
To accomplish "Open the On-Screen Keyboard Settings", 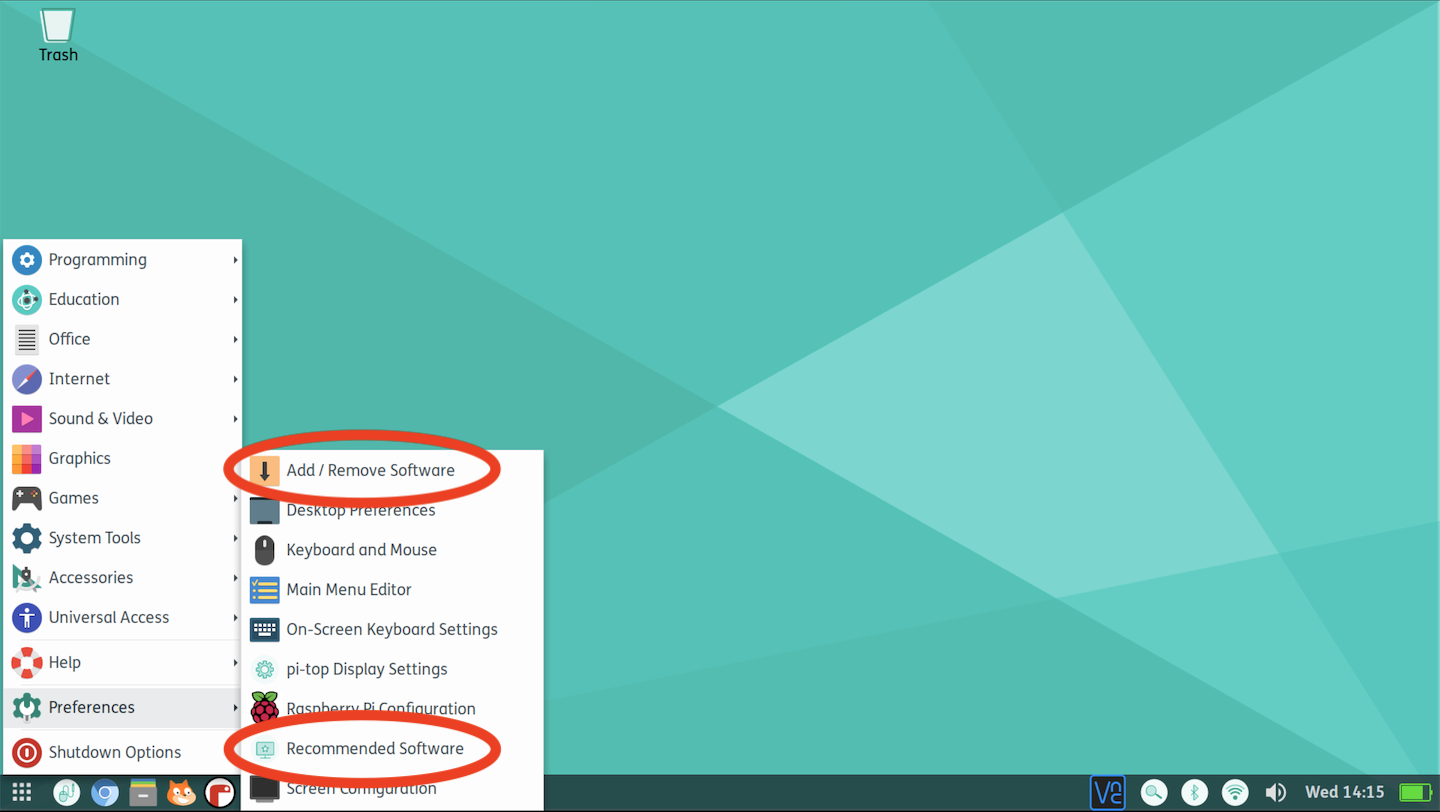I will click(392, 629).
